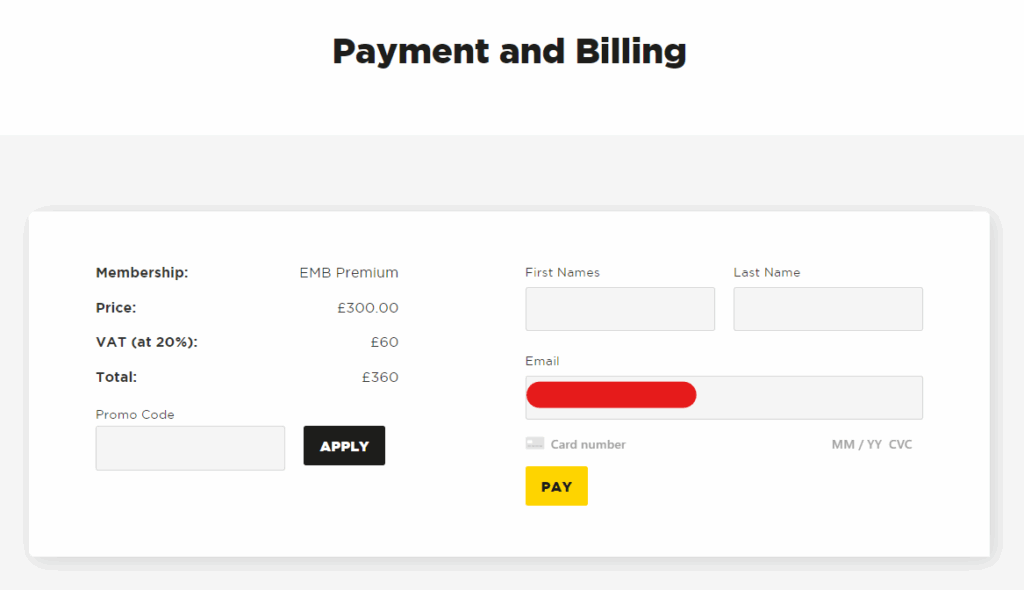Apply the promo code with APPLY button

point(344,446)
